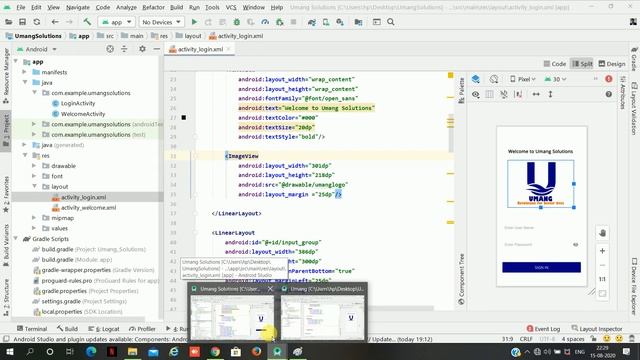The image size is (640, 360).
Task: Show the design error red indicator
Action: tap(609, 79)
